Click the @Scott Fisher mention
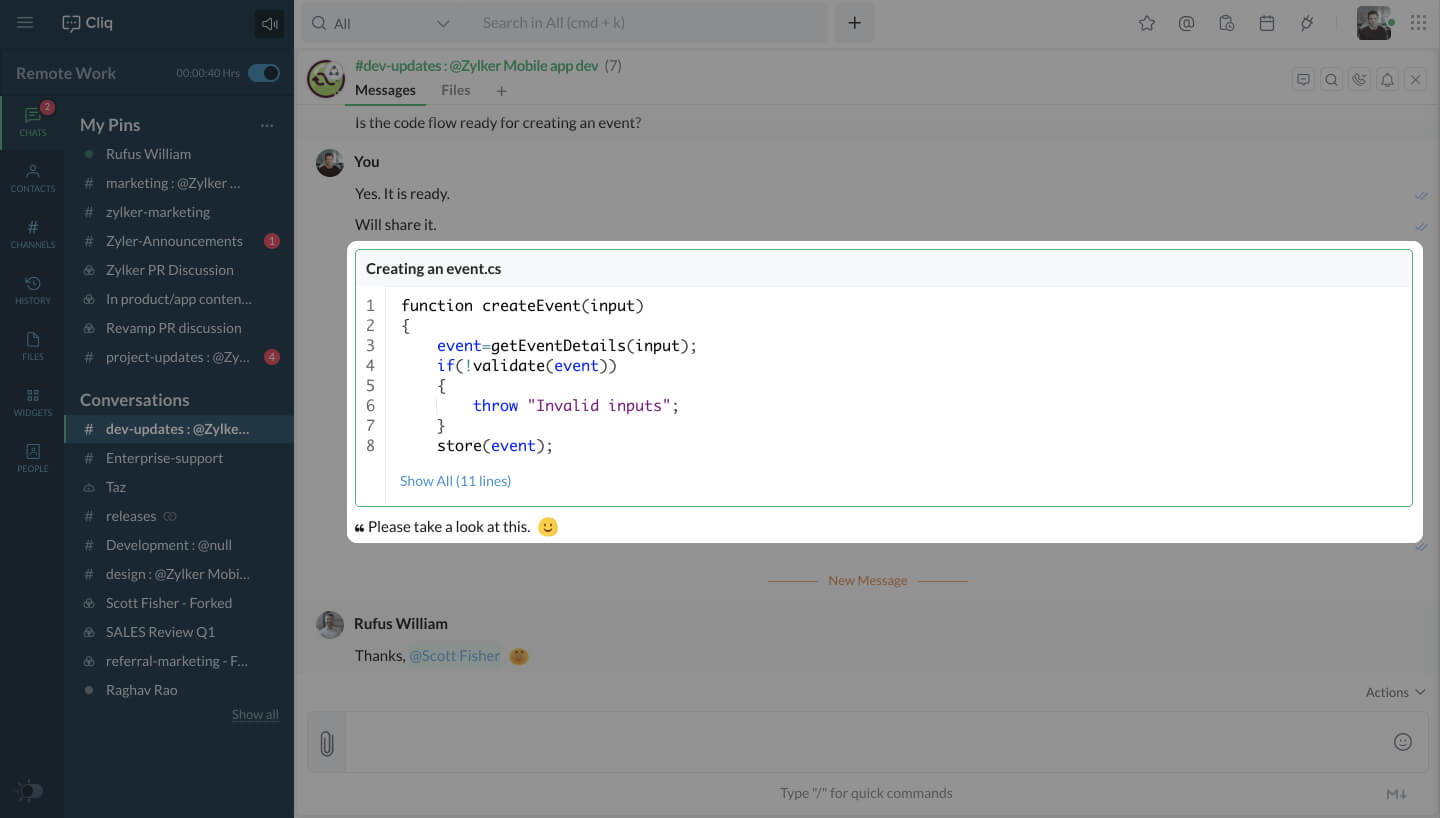Screen dimensions: 1440x818 tap(454, 656)
